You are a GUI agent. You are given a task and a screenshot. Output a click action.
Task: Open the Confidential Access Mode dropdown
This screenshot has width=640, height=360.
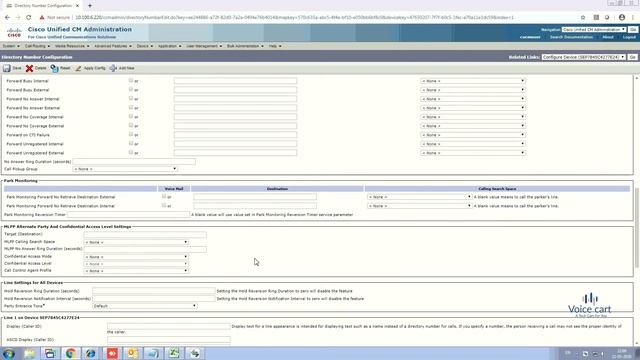[136, 257]
